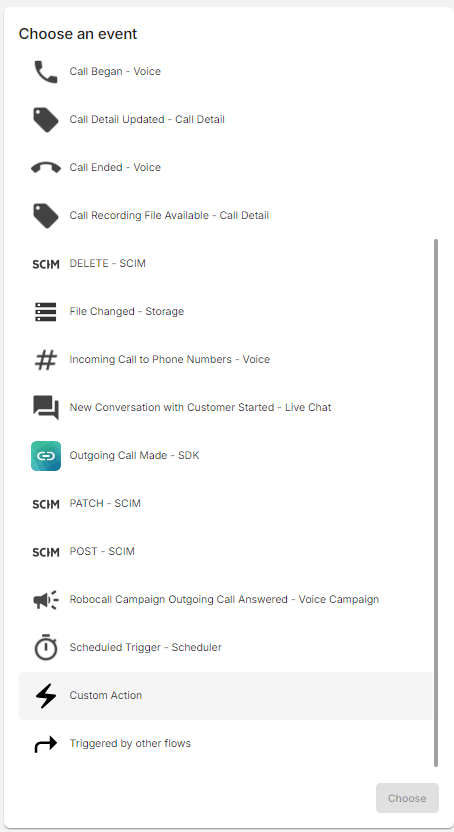Select the megaphone icon for Robocall Campaign
This screenshot has height=832, width=454.
tap(46, 600)
